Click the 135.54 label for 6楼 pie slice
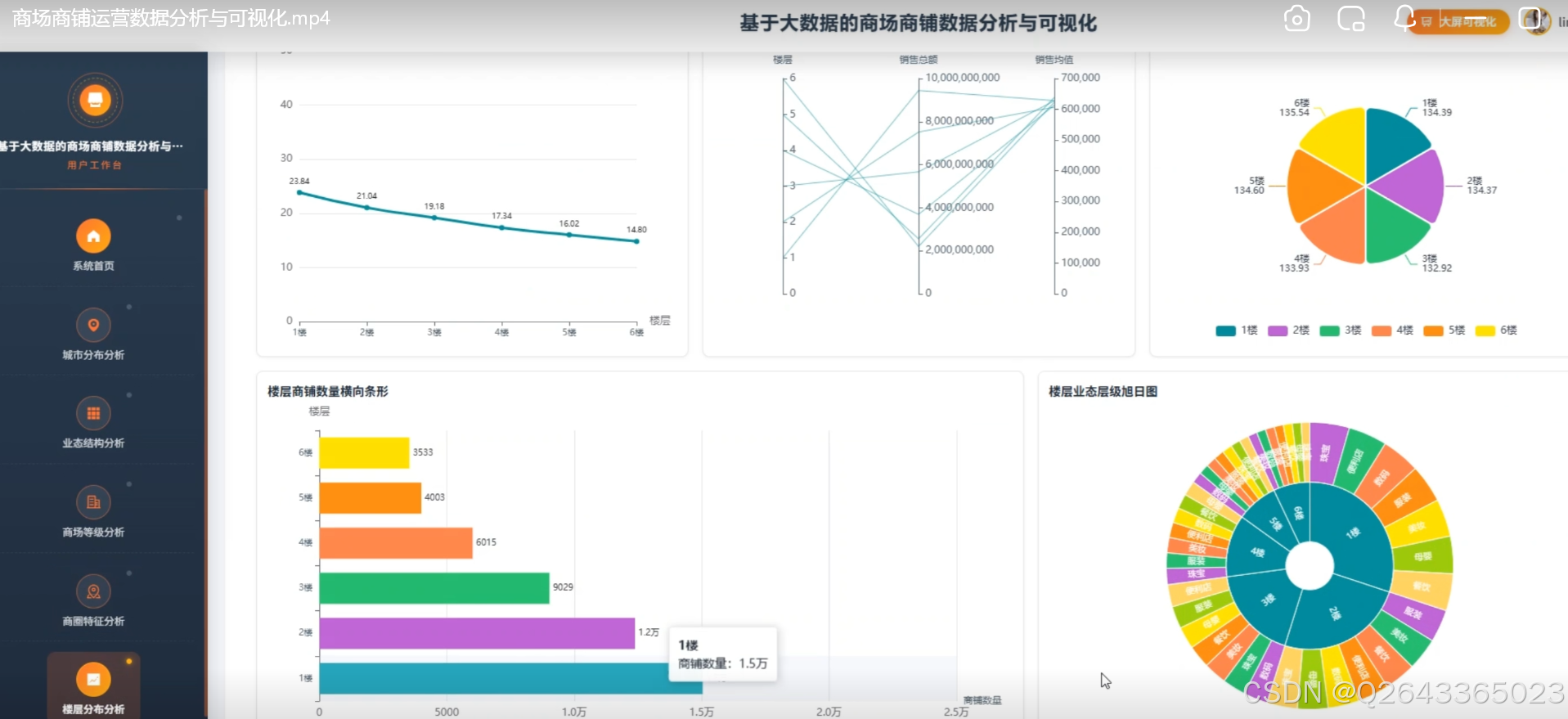Viewport: 1568px width, 719px height. tap(1294, 113)
